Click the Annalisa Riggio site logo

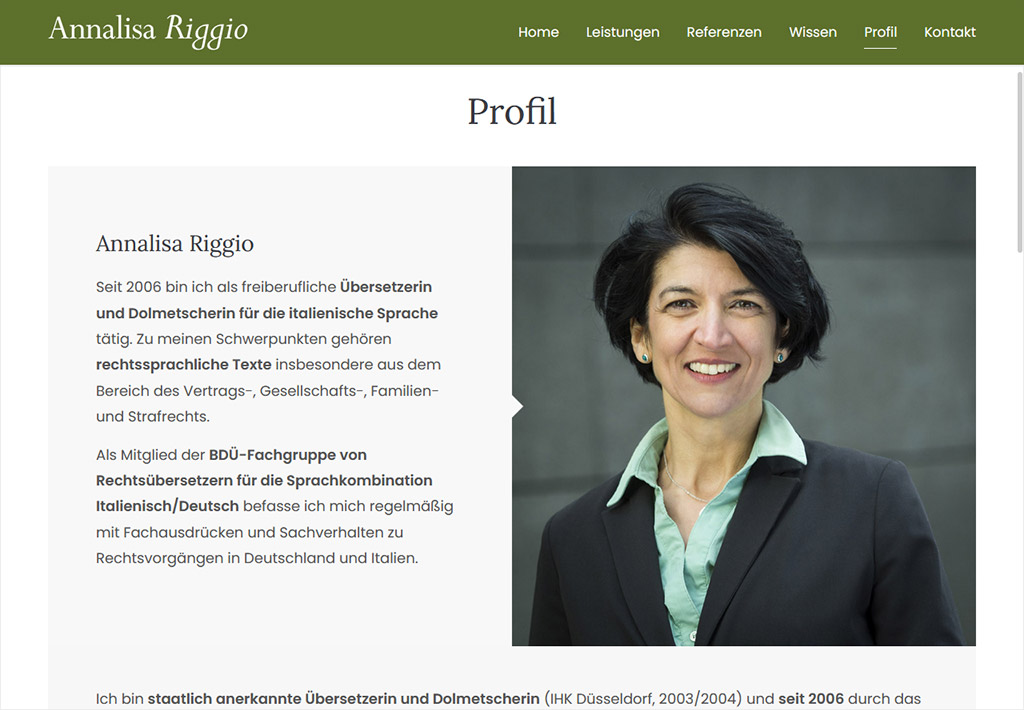tap(148, 30)
